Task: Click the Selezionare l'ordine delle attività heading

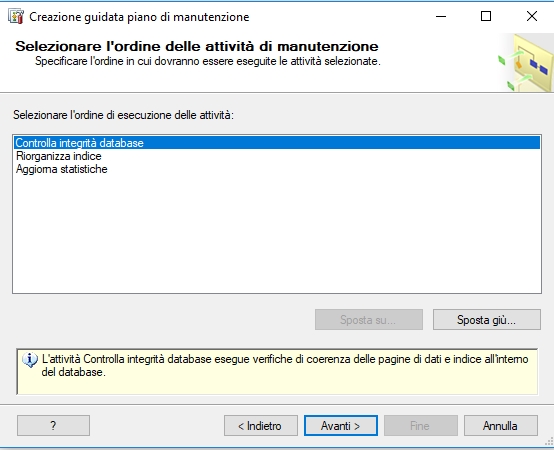Action: coord(197,46)
